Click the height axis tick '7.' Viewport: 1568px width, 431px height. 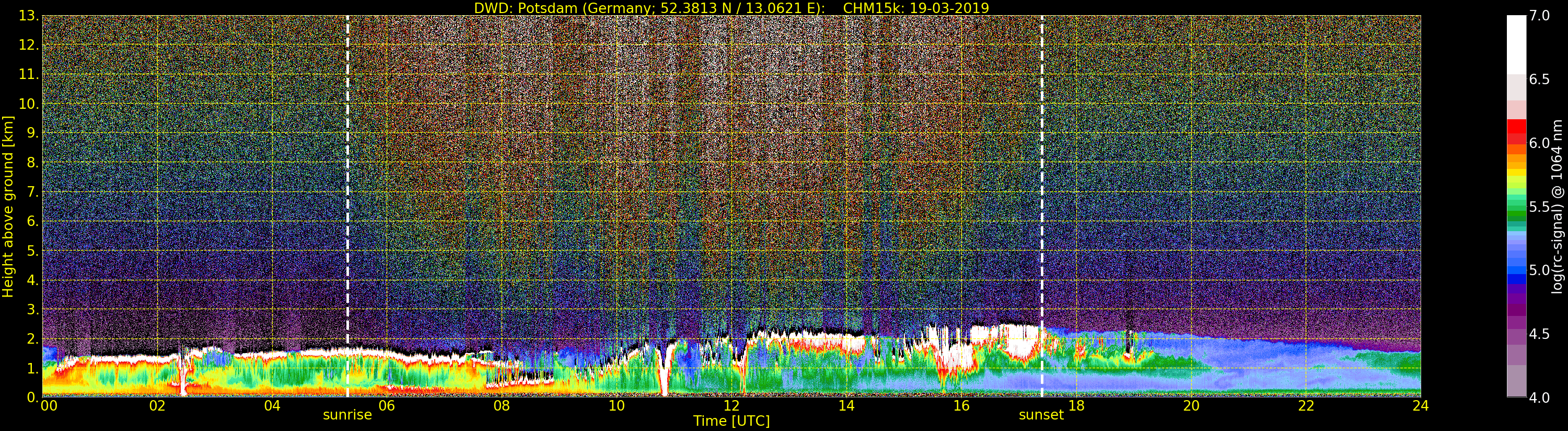33,192
